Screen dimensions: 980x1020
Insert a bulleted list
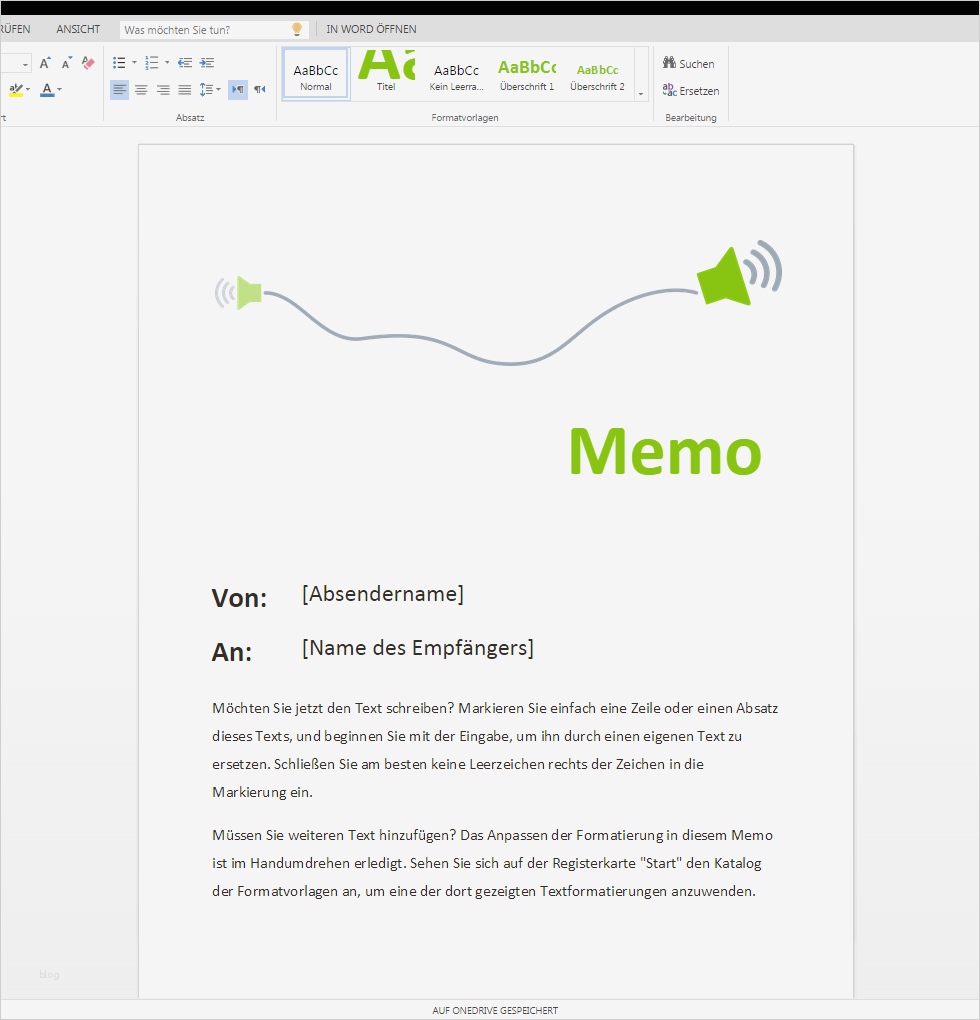point(119,63)
